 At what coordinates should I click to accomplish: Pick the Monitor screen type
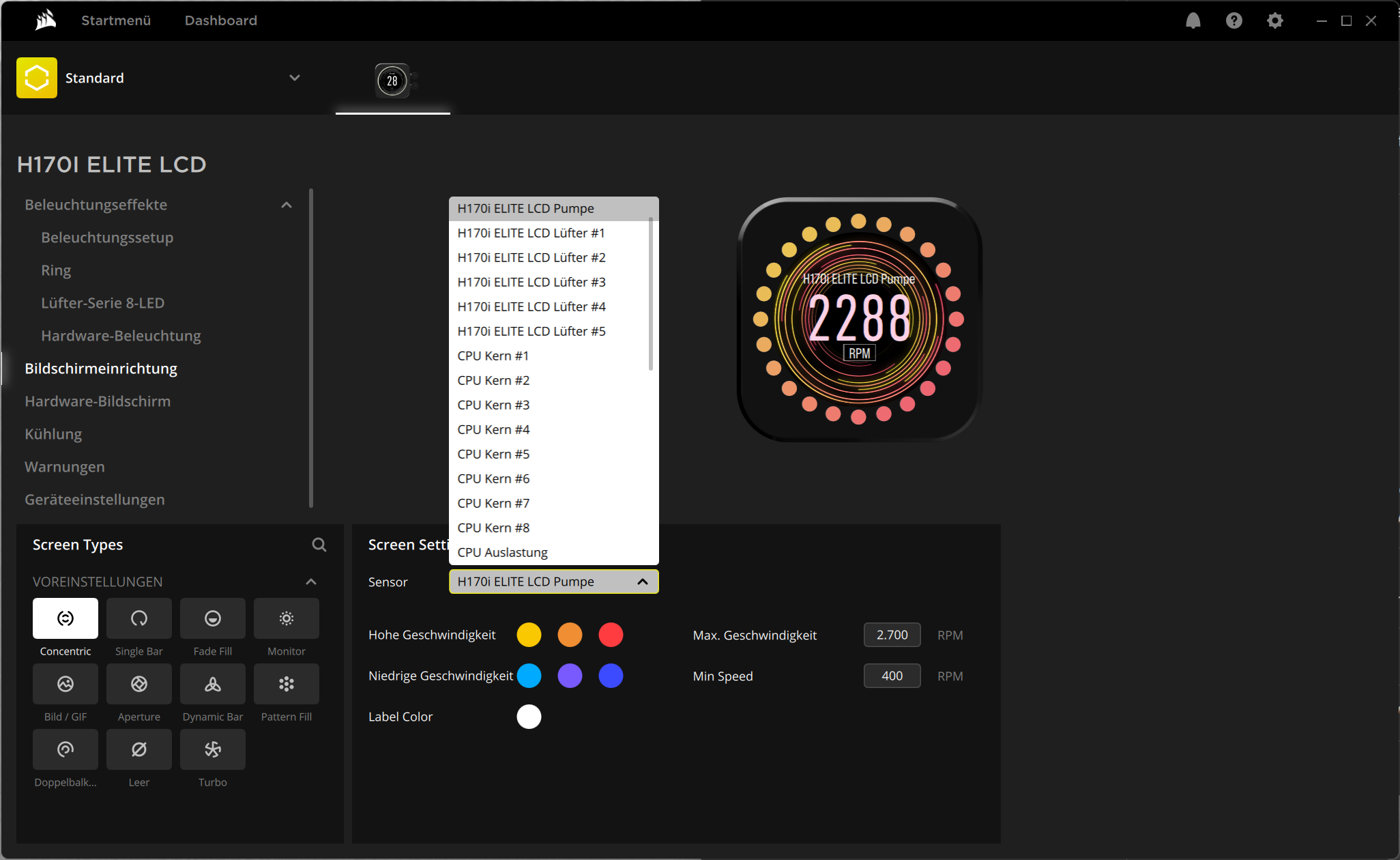tap(287, 618)
